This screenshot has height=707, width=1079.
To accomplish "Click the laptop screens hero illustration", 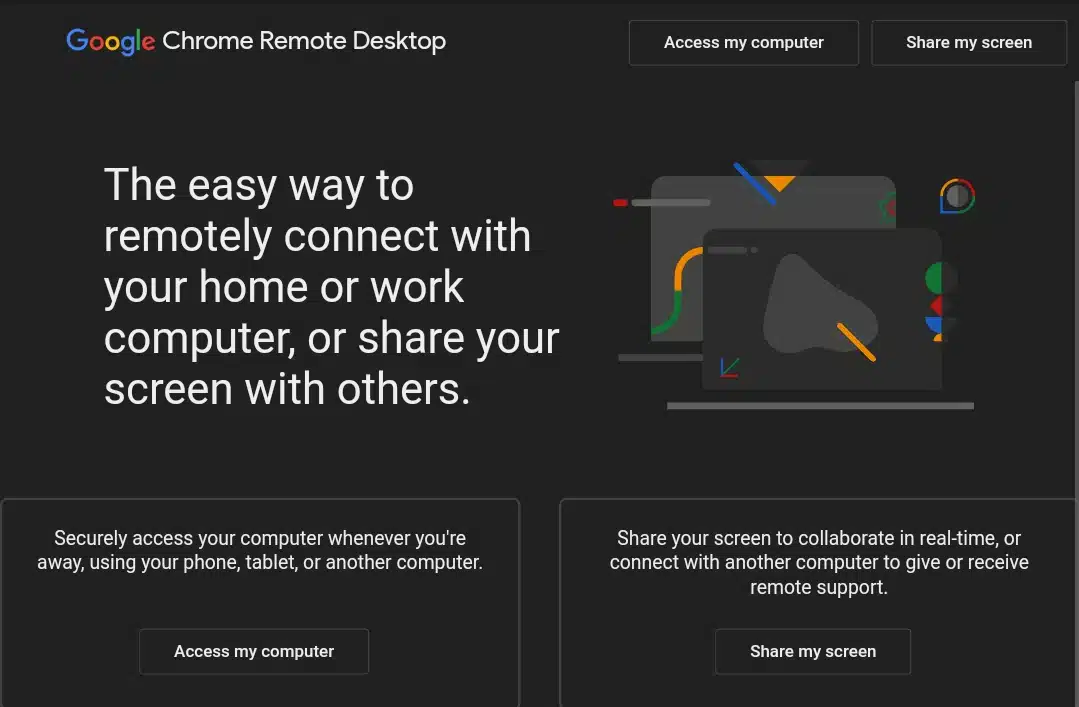I will click(x=794, y=286).
